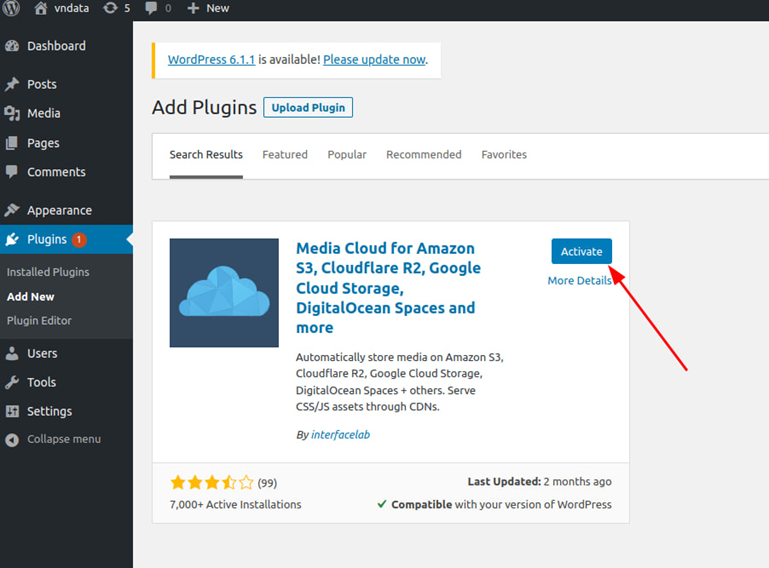Viewport: 769px width, 568px height.
Task: Go to Appearance in the sidebar
Action: tap(59, 210)
